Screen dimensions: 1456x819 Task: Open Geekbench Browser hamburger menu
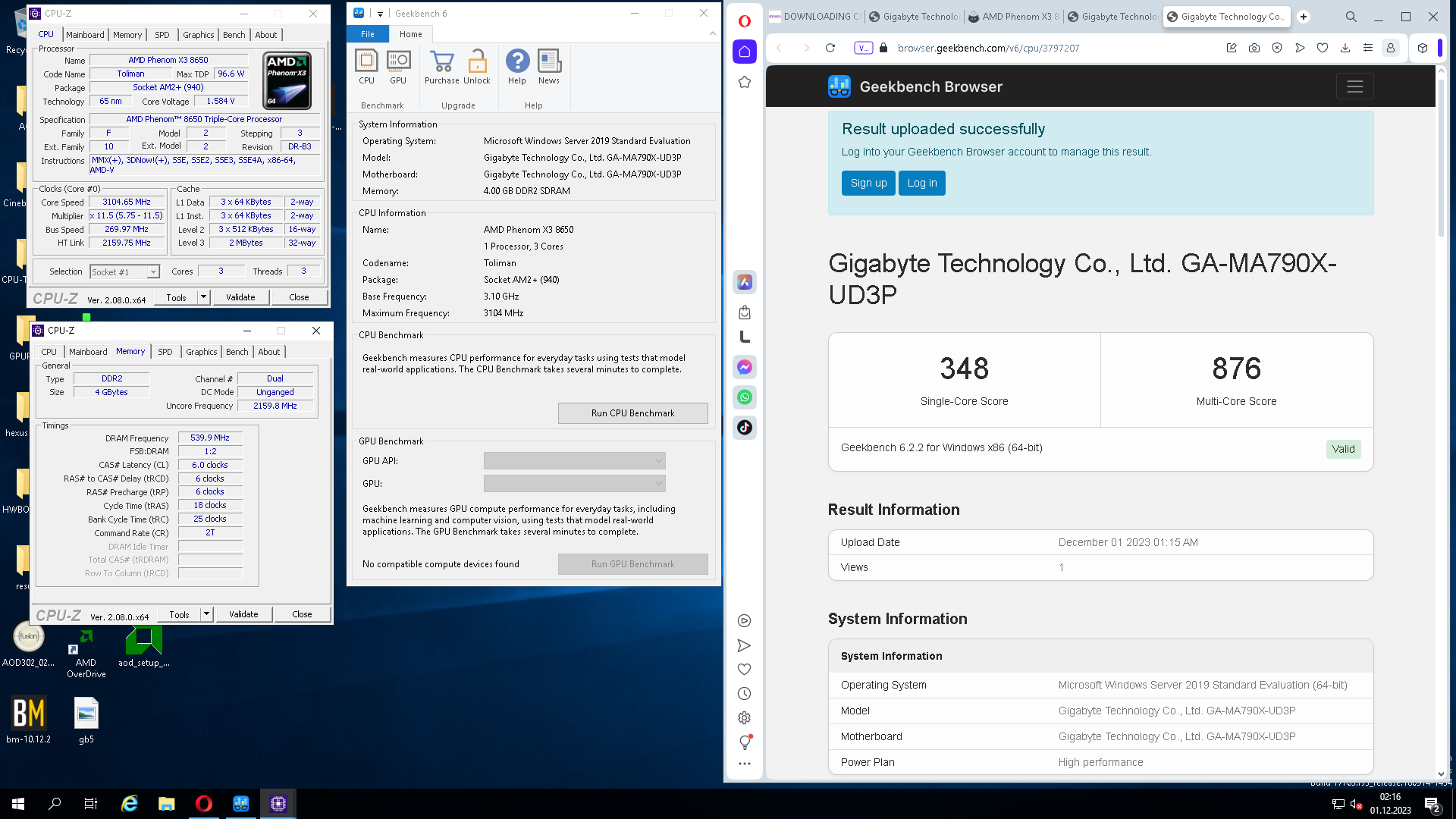click(x=1355, y=86)
